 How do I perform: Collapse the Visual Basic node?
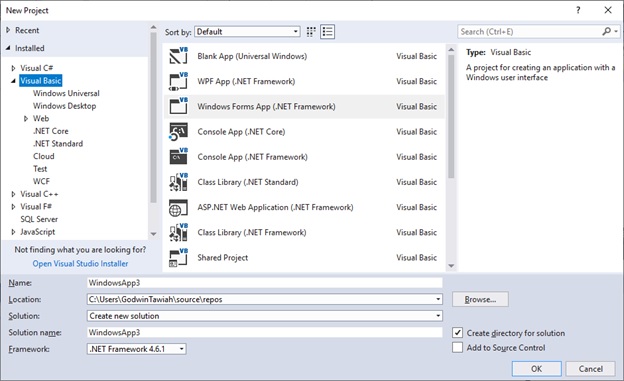tap(13, 81)
